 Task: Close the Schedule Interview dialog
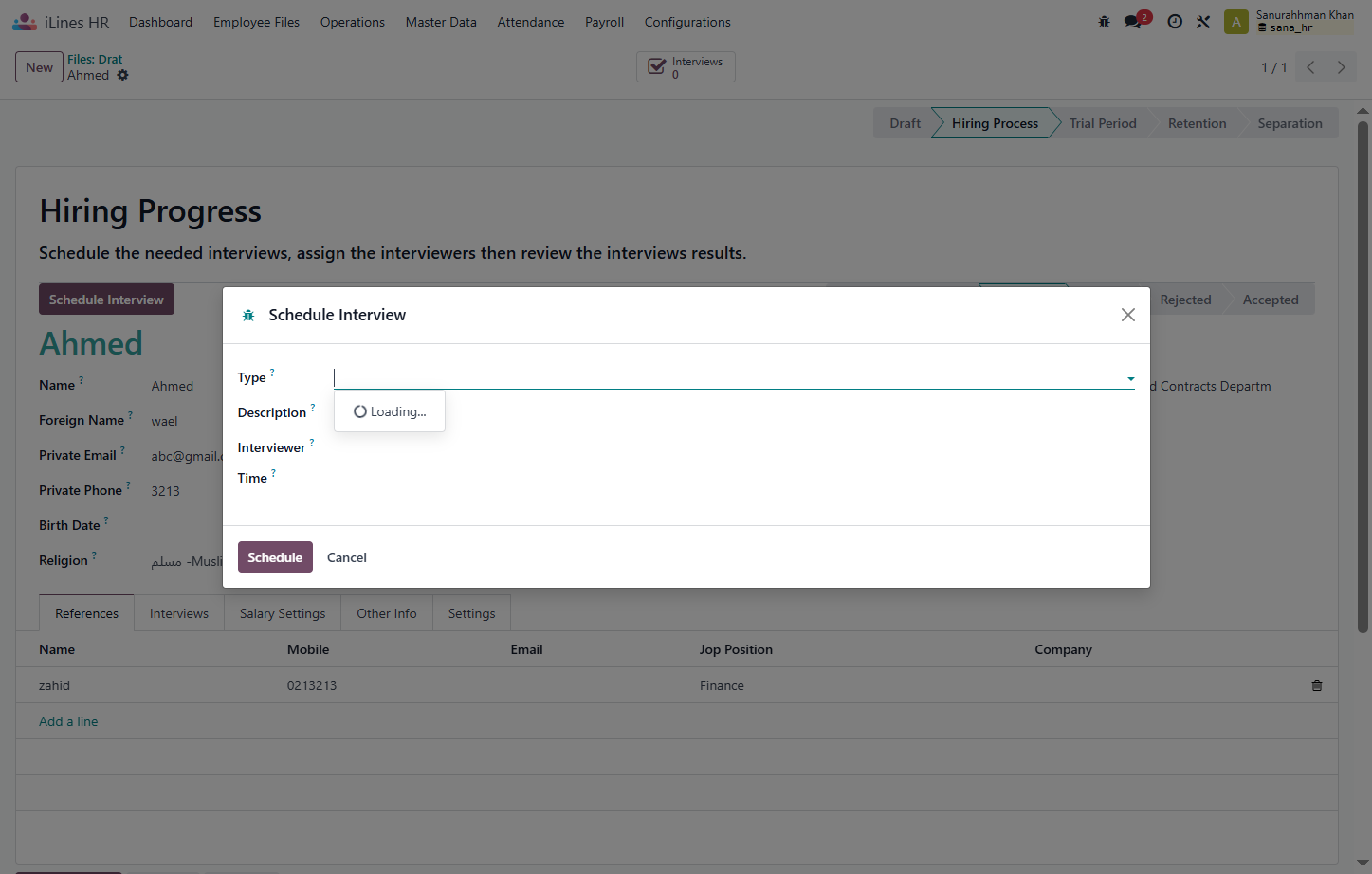(1127, 315)
